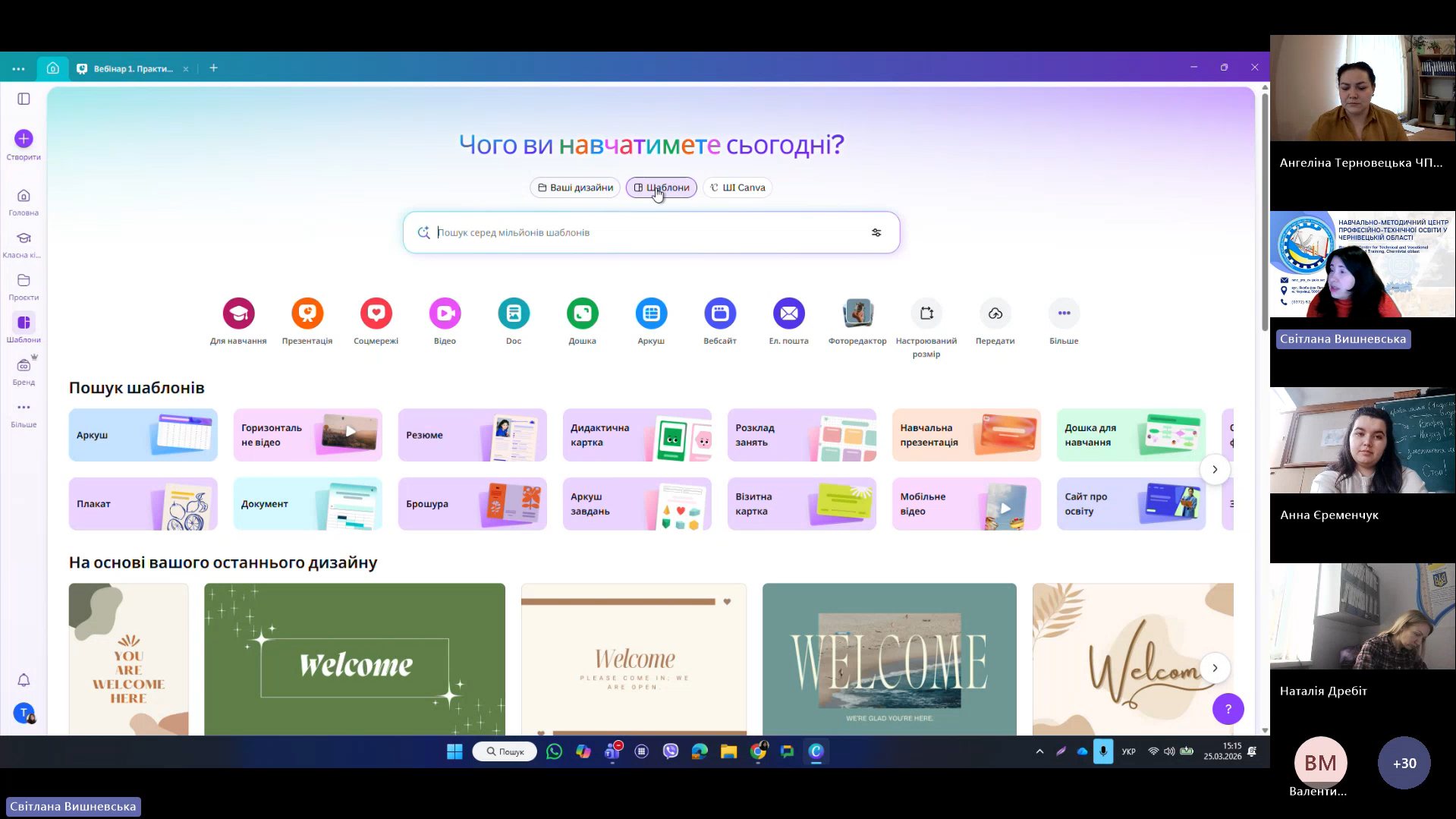
Task: Select the Whiteboard (Дошка) icon
Action: click(582, 313)
